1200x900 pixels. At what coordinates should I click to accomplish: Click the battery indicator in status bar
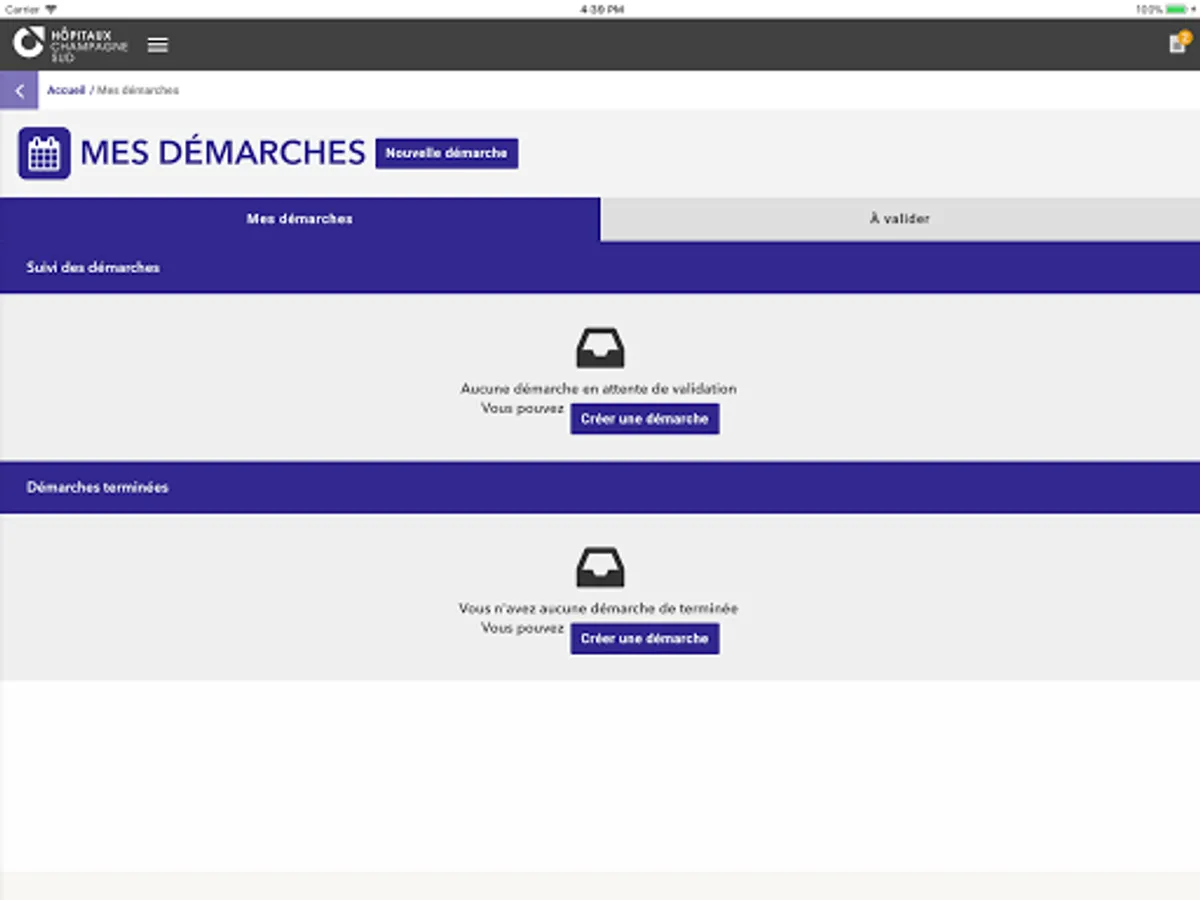1178,9
